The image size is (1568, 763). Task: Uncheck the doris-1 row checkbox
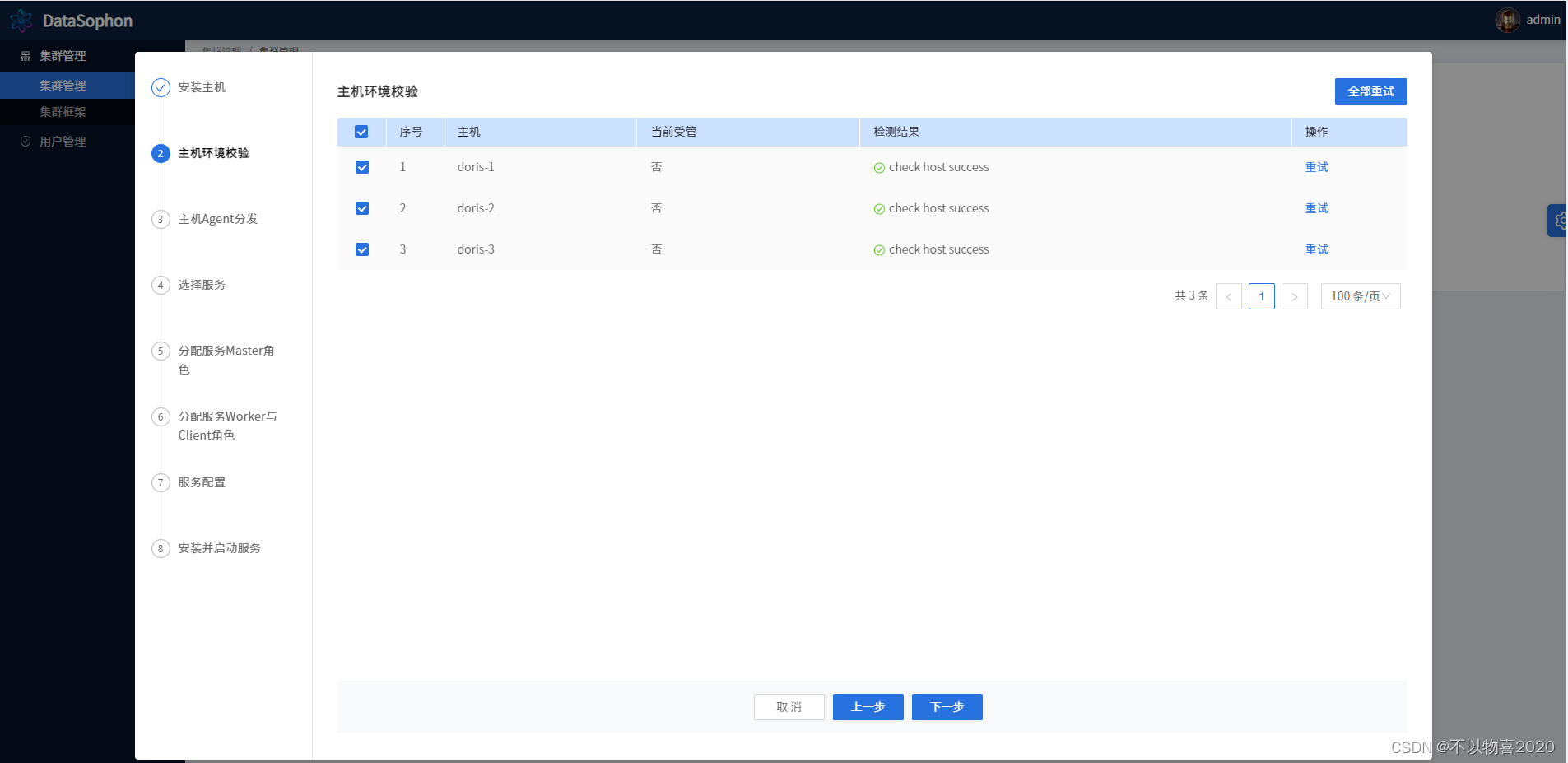click(x=362, y=167)
